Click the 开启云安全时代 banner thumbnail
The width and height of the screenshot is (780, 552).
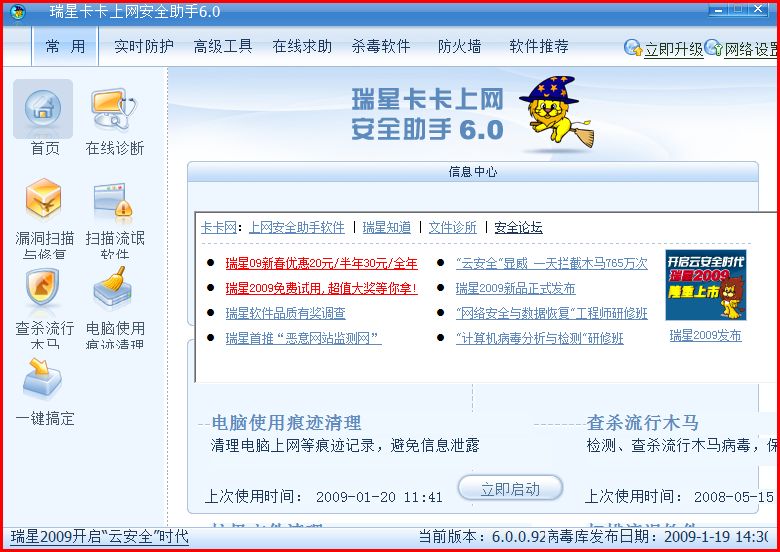click(x=706, y=285)
